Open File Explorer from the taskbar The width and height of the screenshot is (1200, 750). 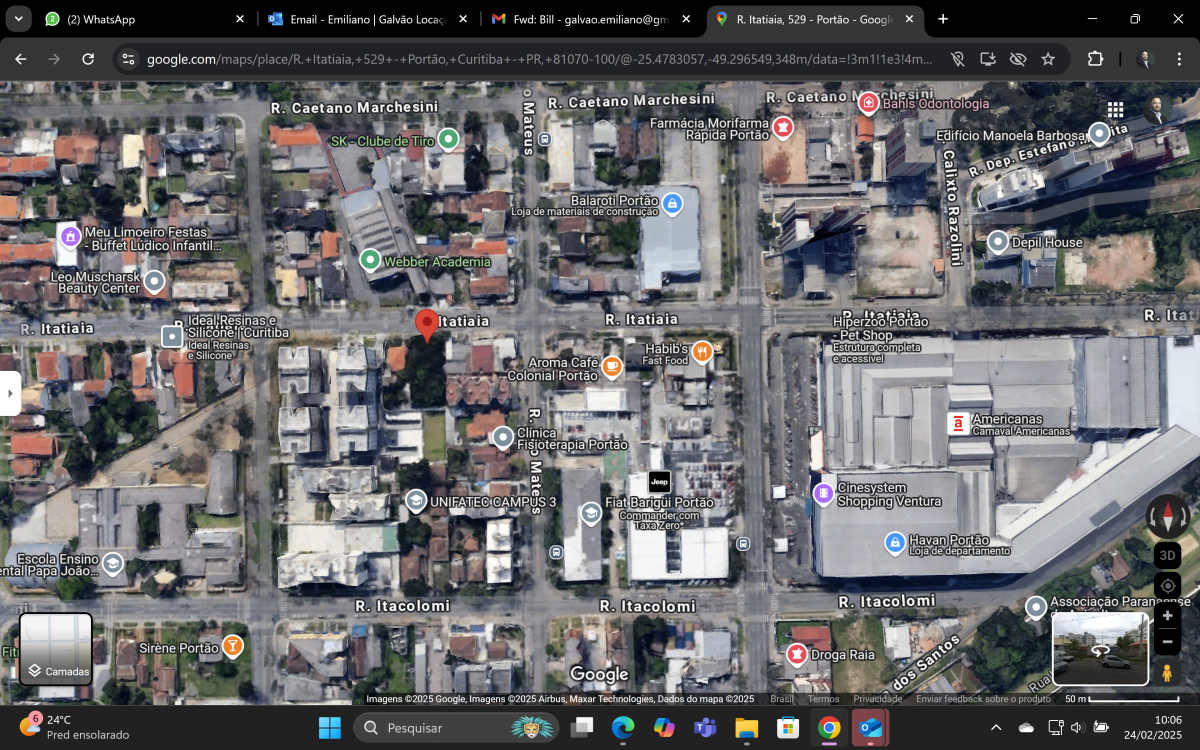pyautogui.click(x=747, y=727)
